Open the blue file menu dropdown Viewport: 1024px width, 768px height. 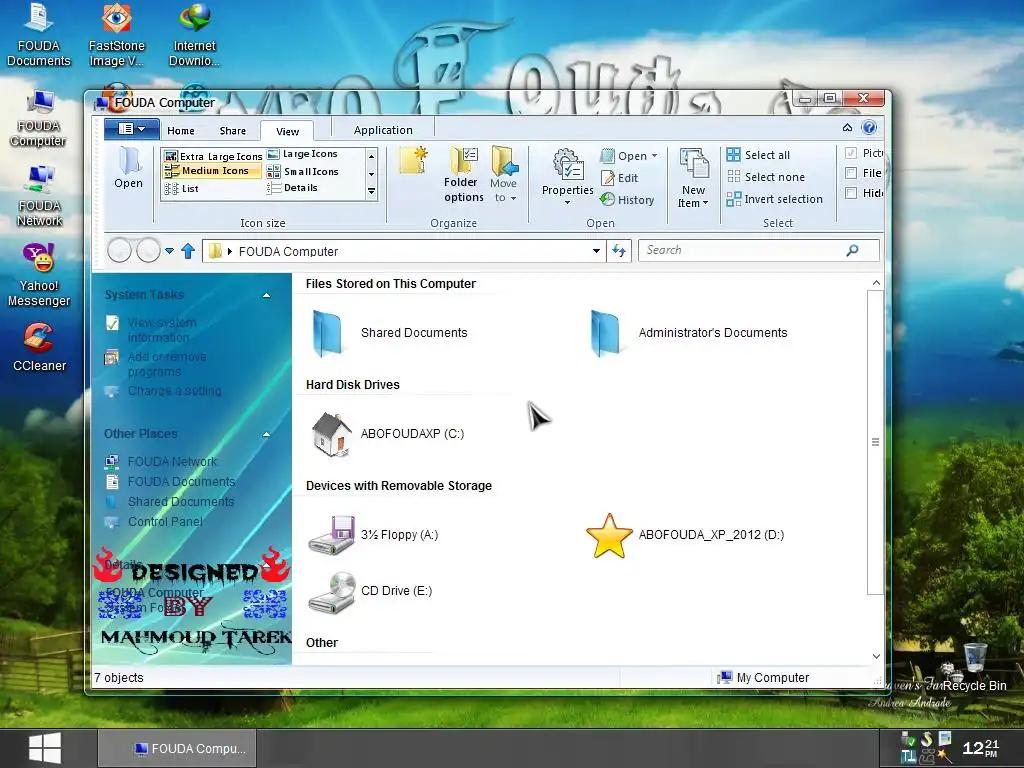pyautogui.click(x=131, y=129)
